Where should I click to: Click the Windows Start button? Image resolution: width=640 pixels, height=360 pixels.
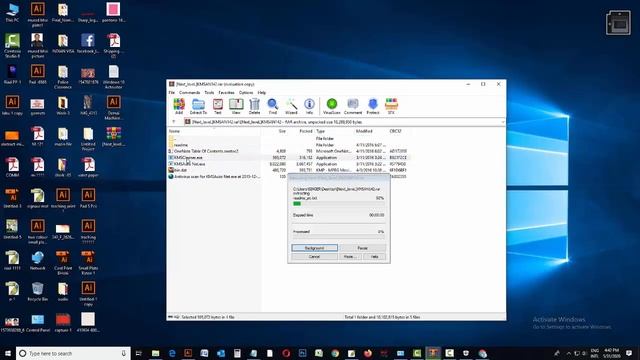8,353
